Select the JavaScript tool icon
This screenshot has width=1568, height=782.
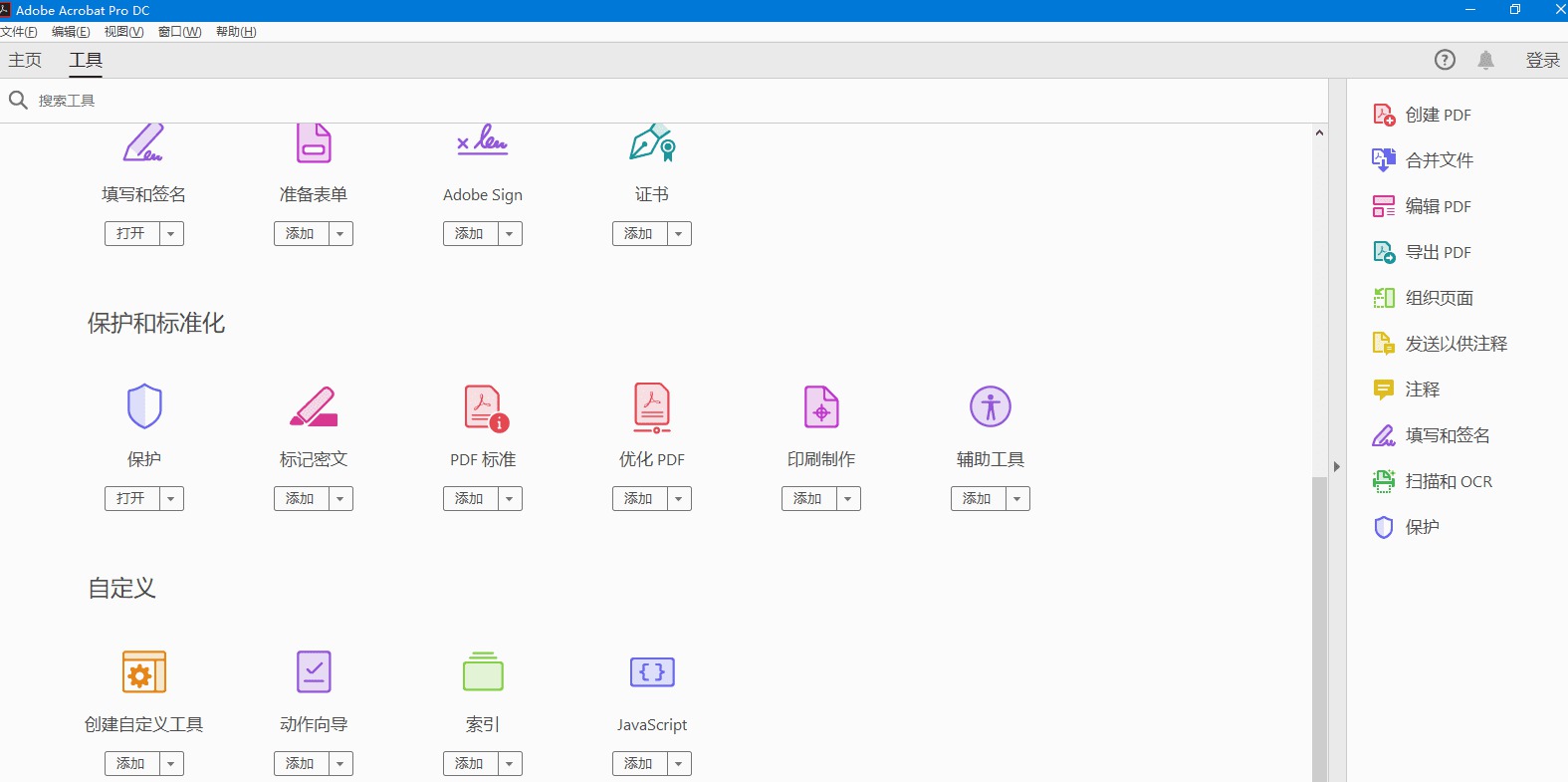(x=652, y=671)
